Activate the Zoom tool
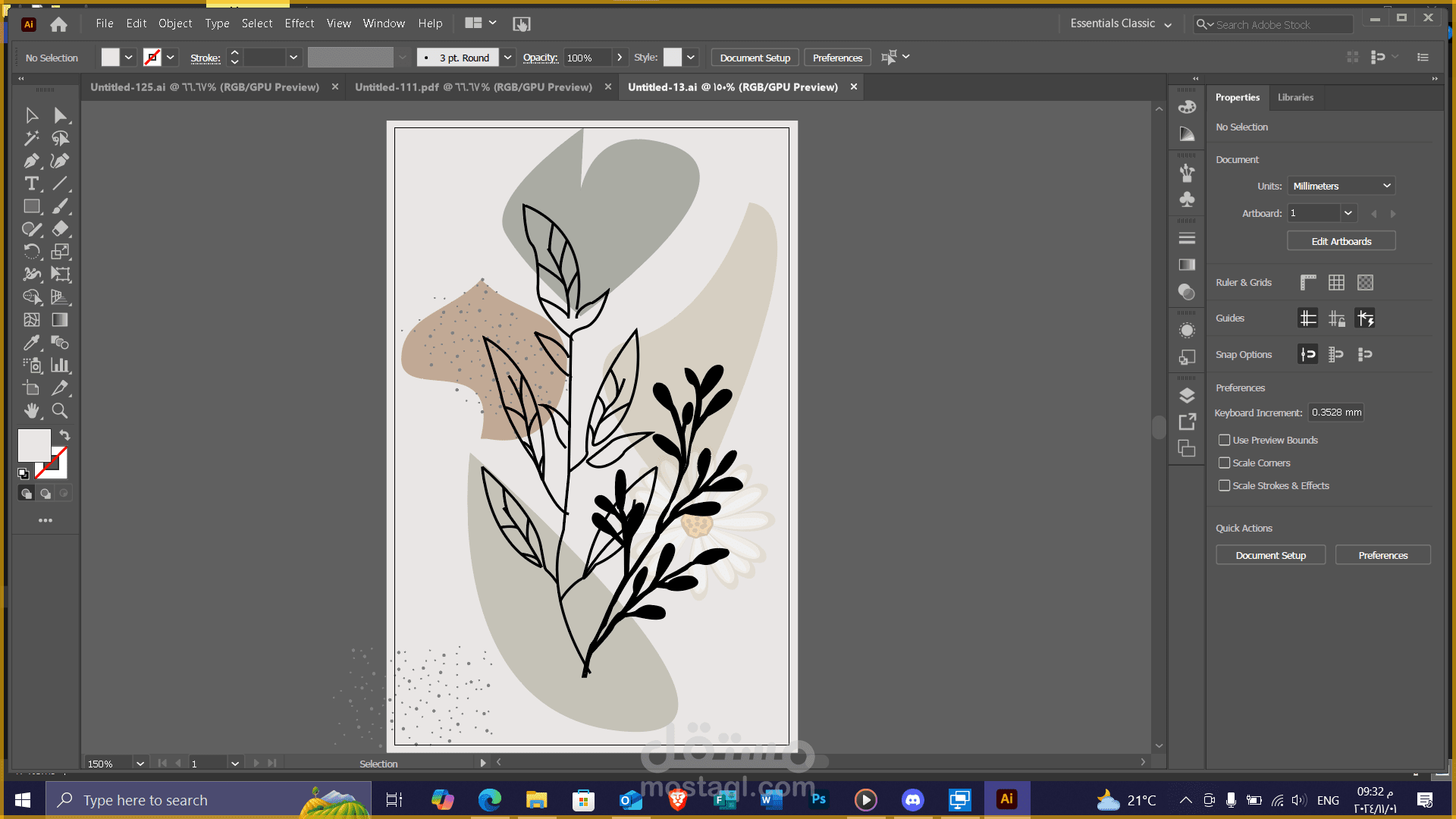The image size is (1456, 819). point(60,411)
